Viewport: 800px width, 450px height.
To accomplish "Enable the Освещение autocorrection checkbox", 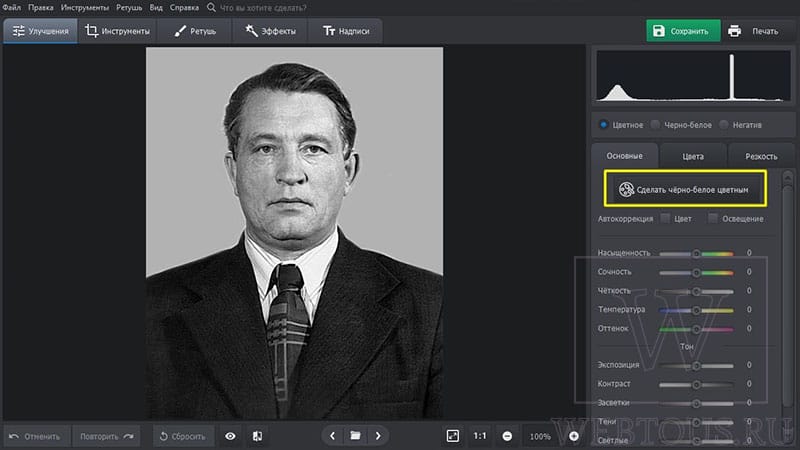I will [713, 218].
